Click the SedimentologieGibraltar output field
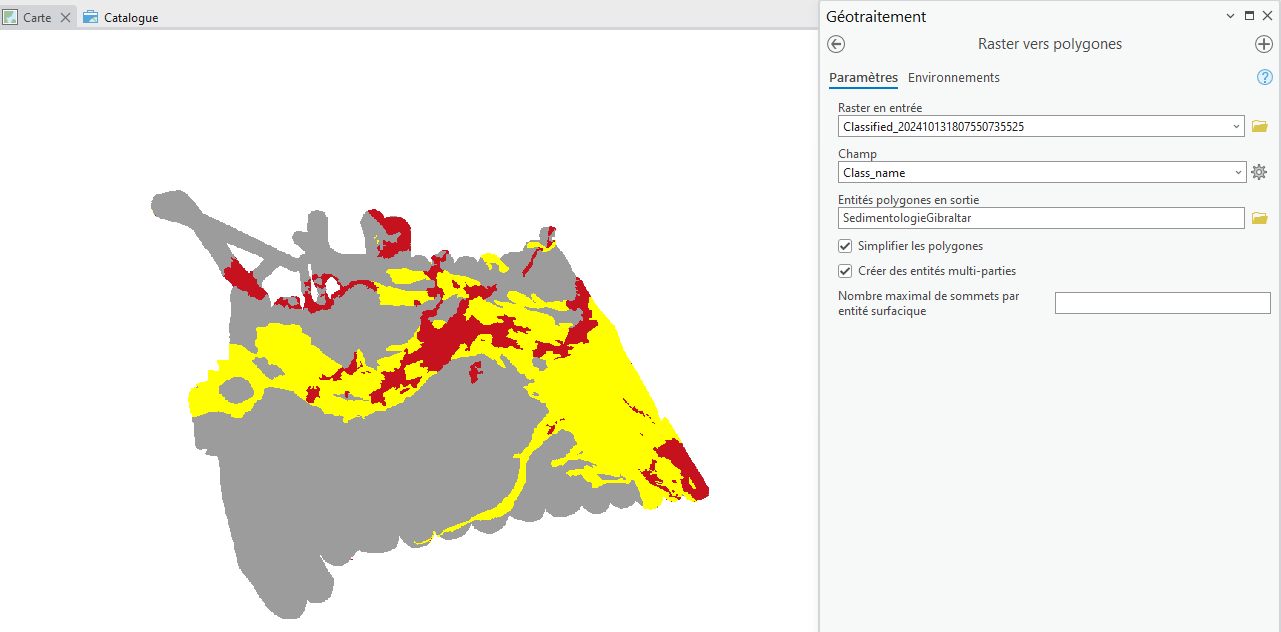 coord(1040,218)
